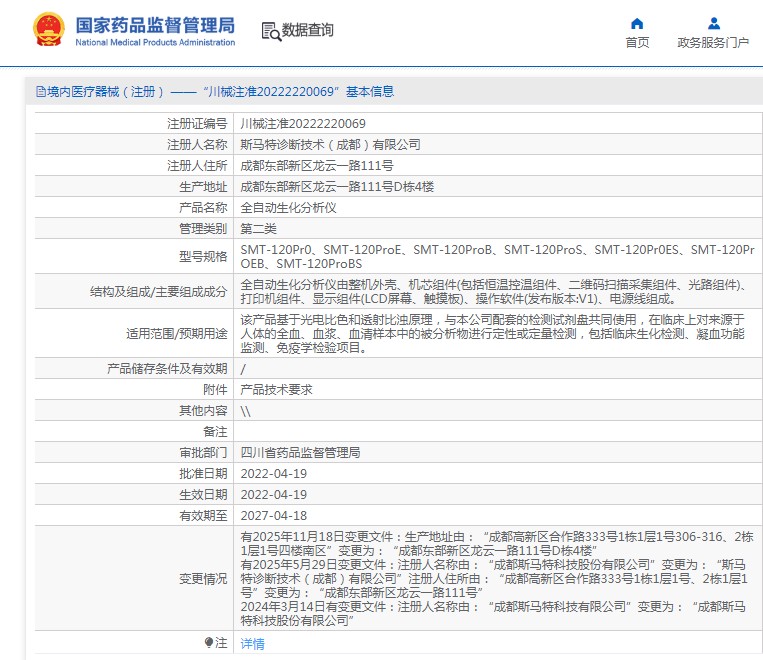Click the document icon before 境内医疗器械
Viewport: 763px width, 660px height.
[x=40, y=92]
